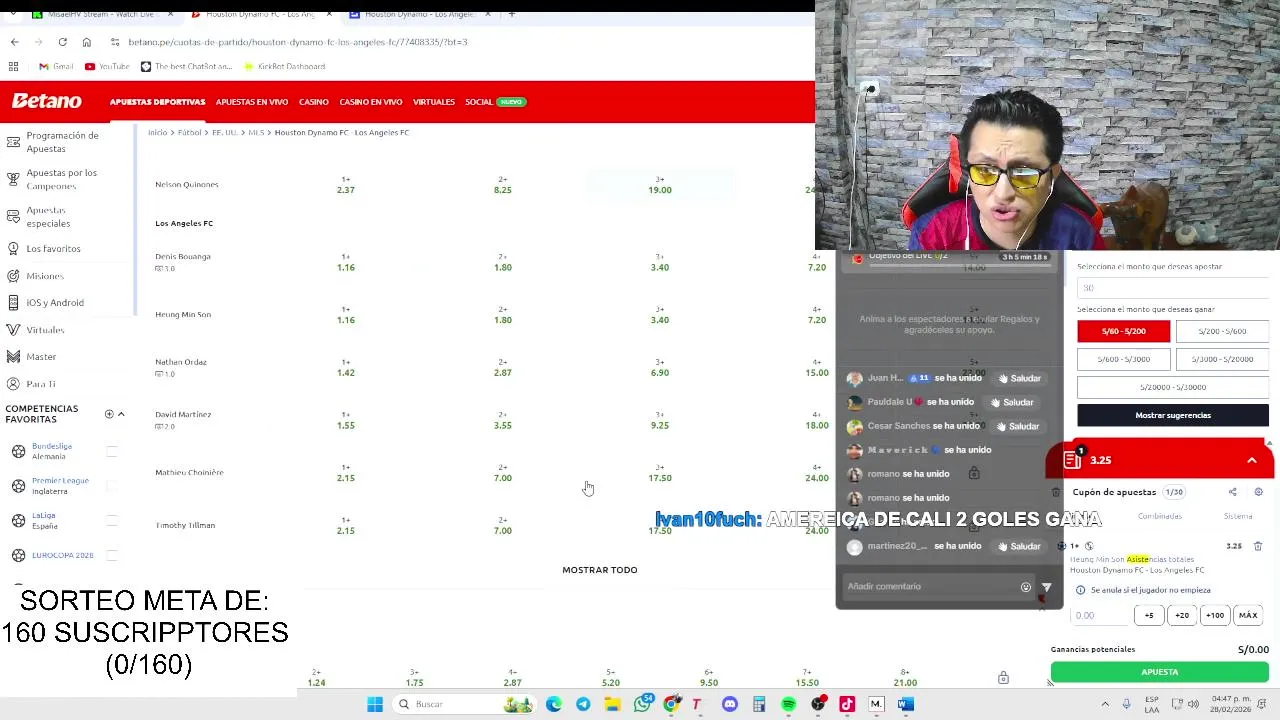Select Mathieu Choinière 1+ odds 2.15

[x=345, y=473]
